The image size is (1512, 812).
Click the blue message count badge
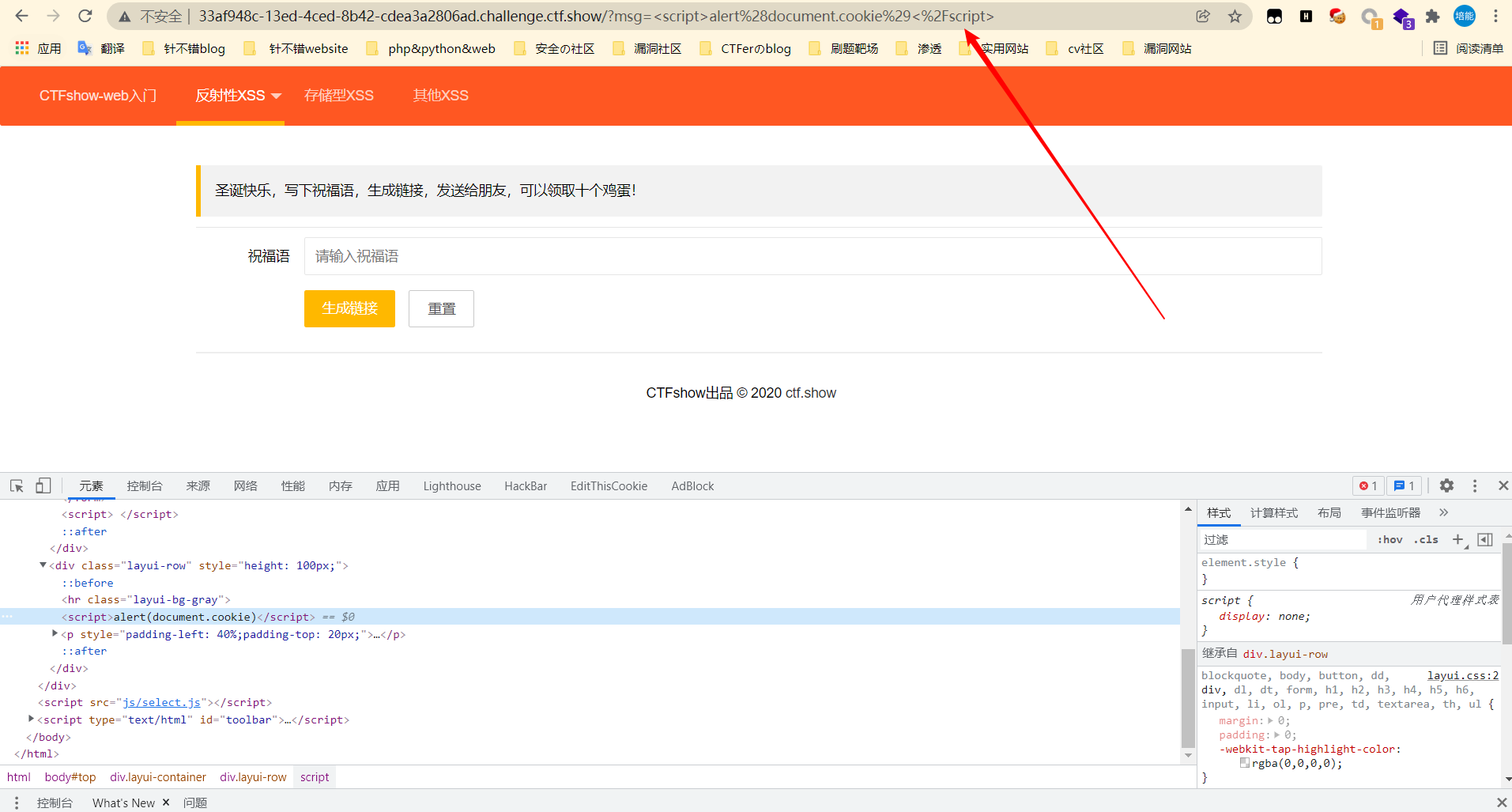pyautogui.click(x=1405, y=486)
